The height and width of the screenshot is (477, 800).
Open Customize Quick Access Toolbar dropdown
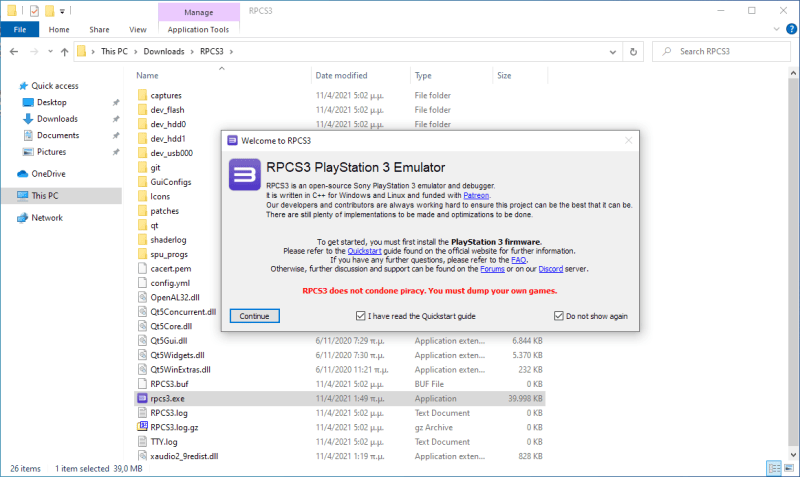pos(62,11)
